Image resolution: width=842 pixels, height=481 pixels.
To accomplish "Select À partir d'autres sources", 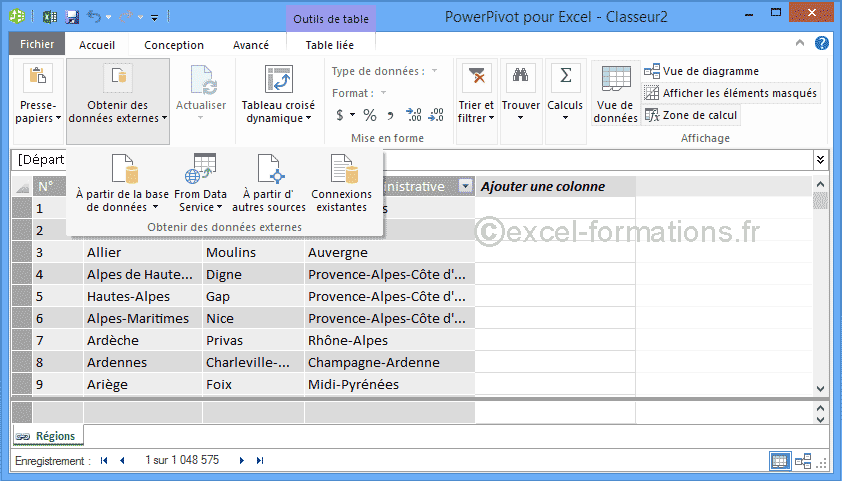I will [x=268, y=184].
